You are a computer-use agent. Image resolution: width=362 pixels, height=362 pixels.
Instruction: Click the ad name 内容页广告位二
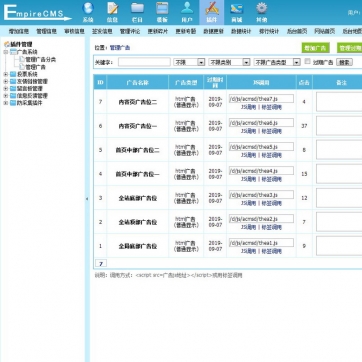click(138, 102)
